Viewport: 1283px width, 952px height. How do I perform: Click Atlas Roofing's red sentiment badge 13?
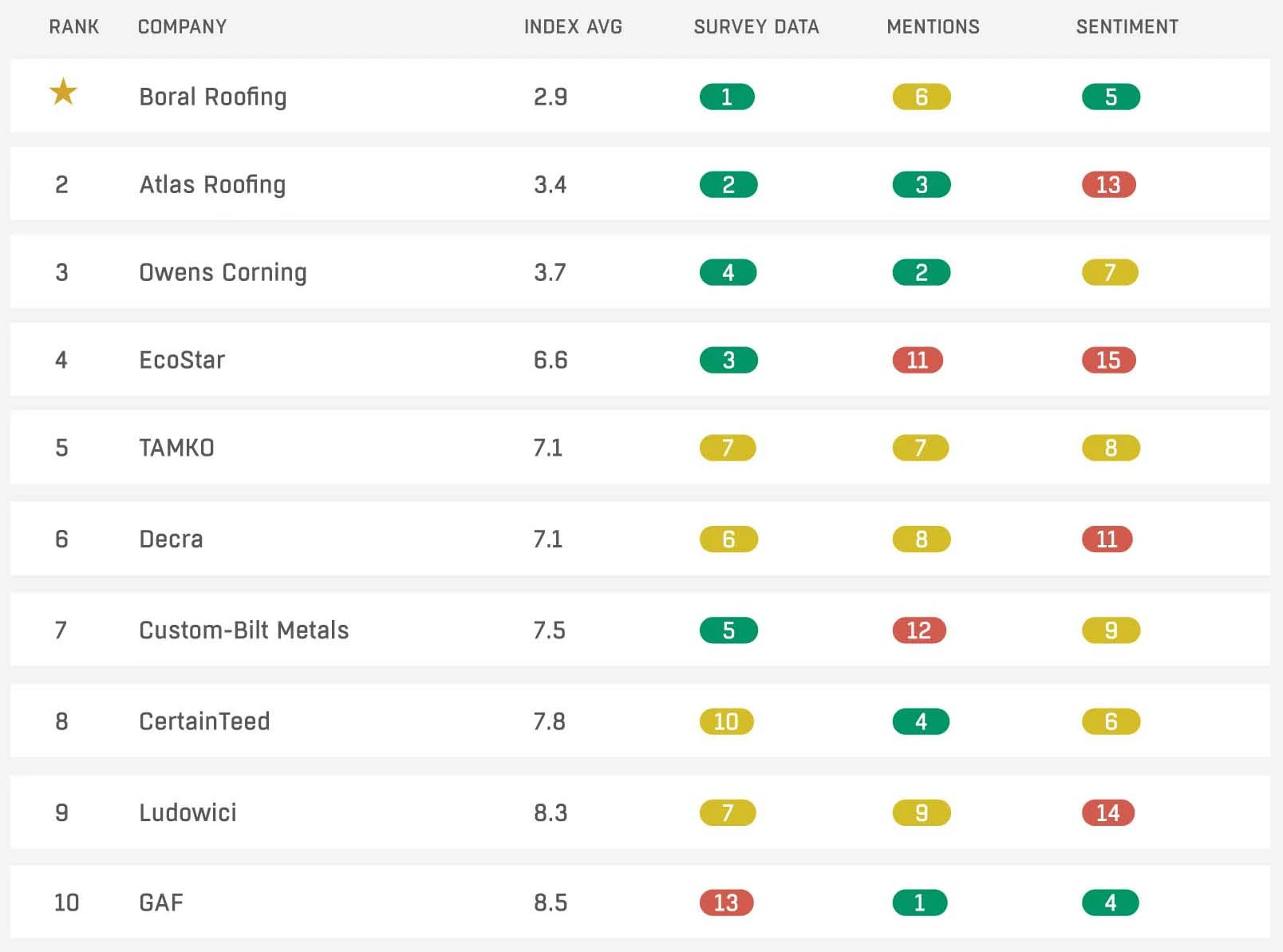point(1108,184)
